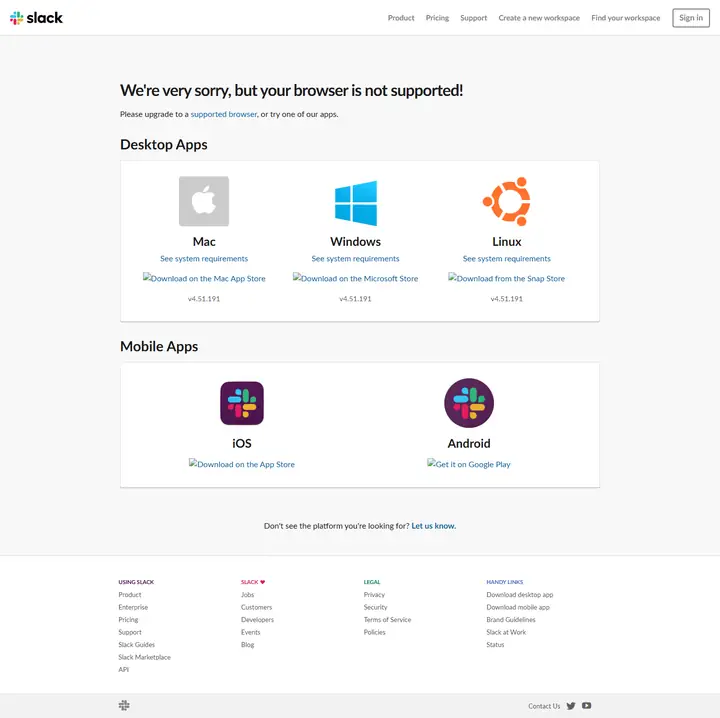
Task: Download on the App Store for iOS
Action: 242,464
